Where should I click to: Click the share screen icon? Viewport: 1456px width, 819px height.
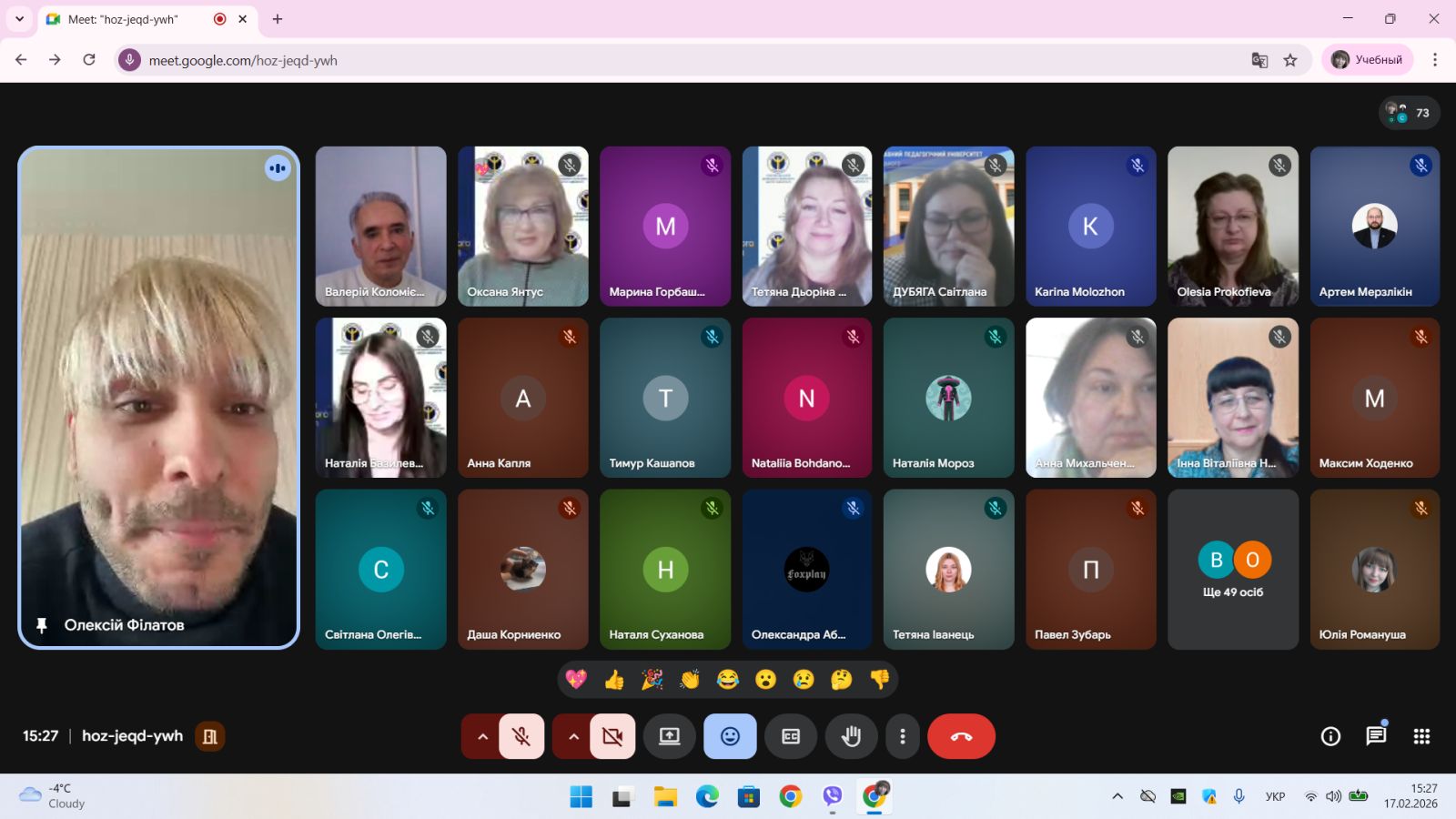coord(670,736)
